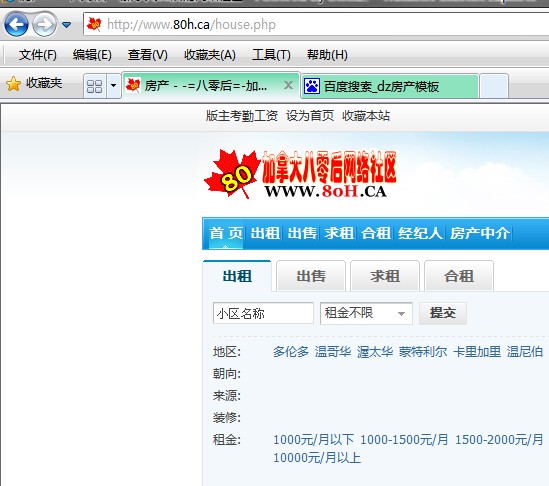The height and width of the screenshot is (486, 549).
Task: Click the Favorites star icon
Action: [x=13, y=84]
